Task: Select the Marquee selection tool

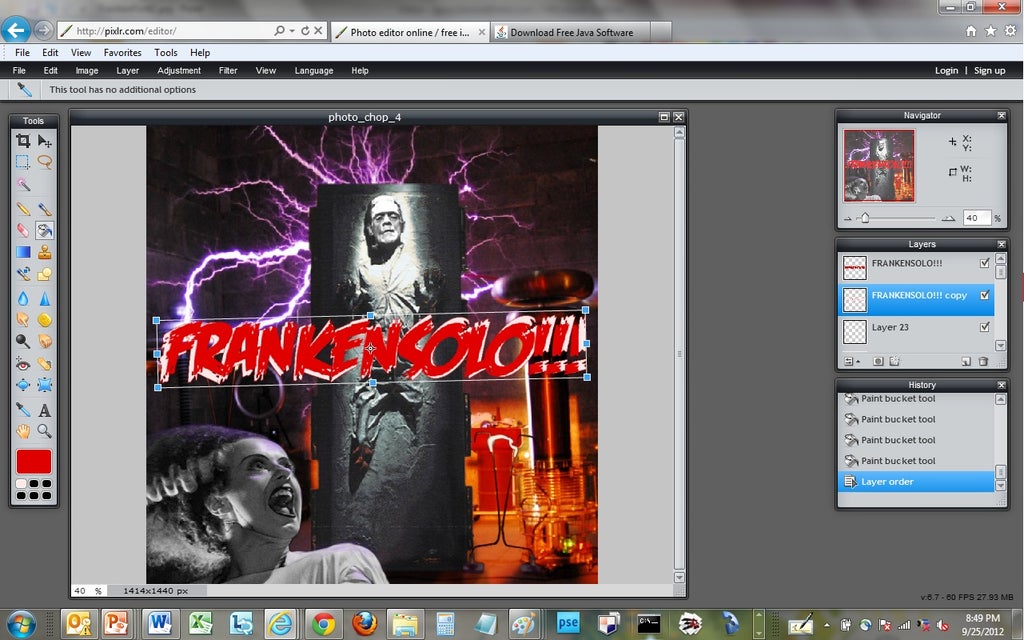Action: 23,162
